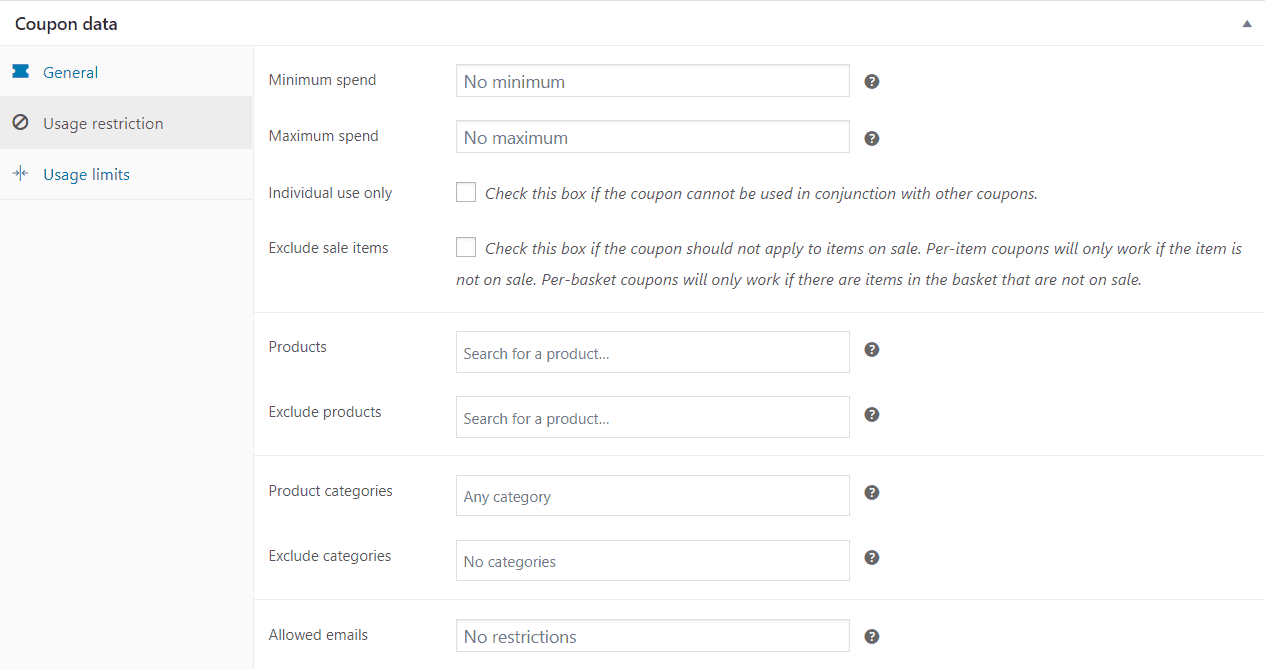Open the Products search selector
Viewport: 1265px width, 669px height.
[x=653, y=352]
